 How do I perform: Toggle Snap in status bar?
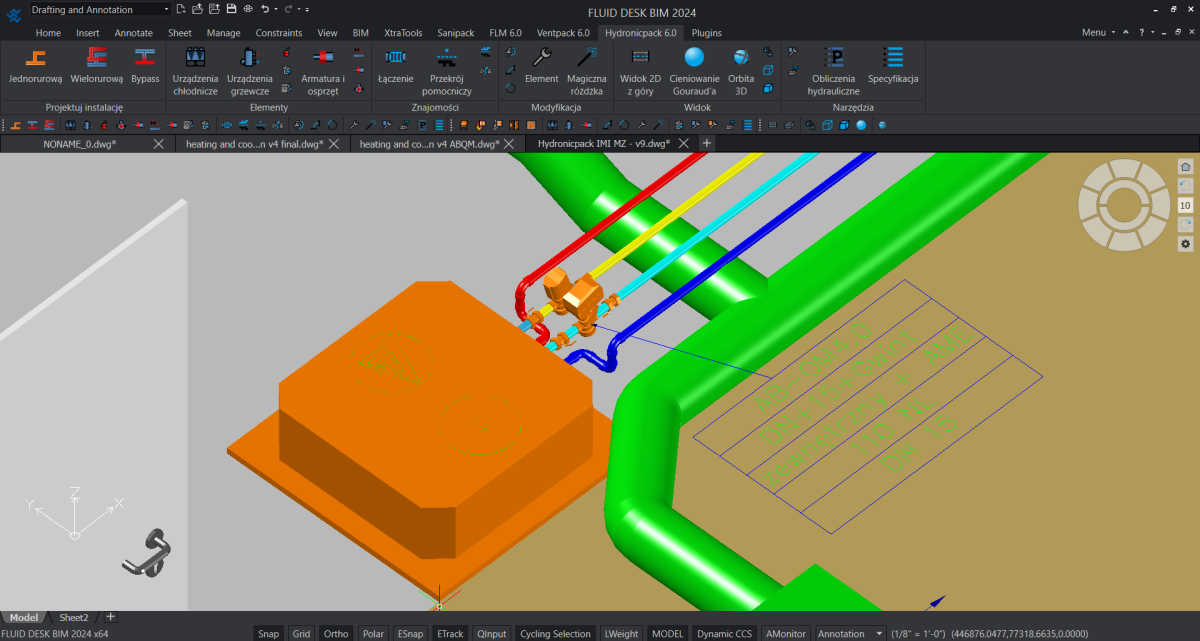pos(268,633)
